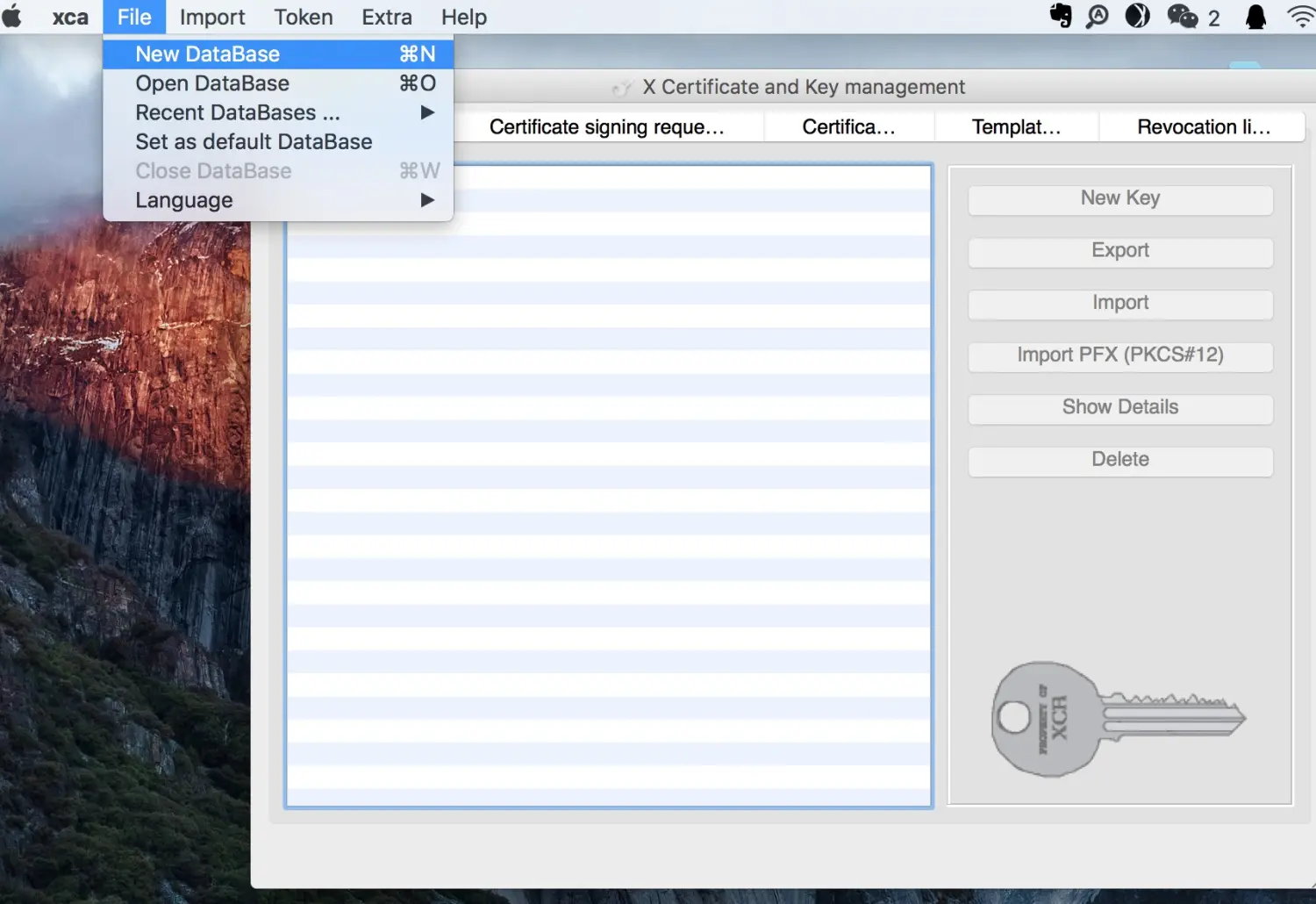Screen dimensions: 1316x904
Task: Open the Extra menu
Action: (x=387, y=17)
